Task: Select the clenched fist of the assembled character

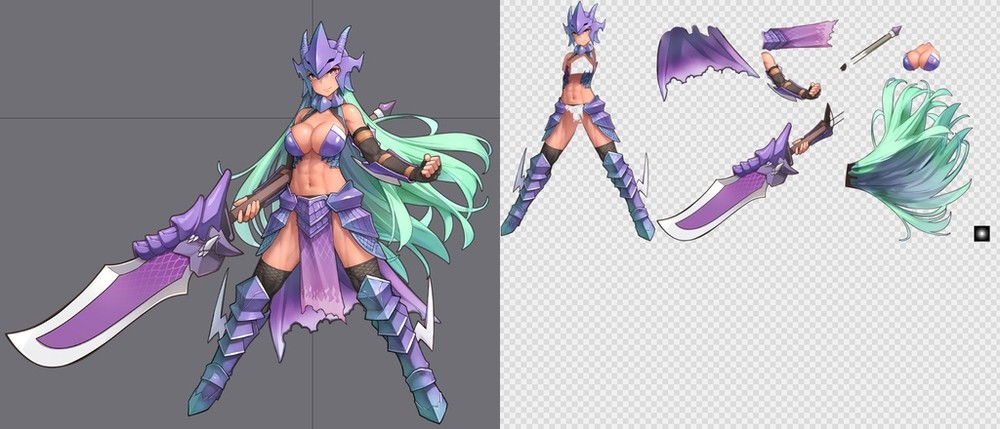Action: pyautogui.click(x=431, y=166)
